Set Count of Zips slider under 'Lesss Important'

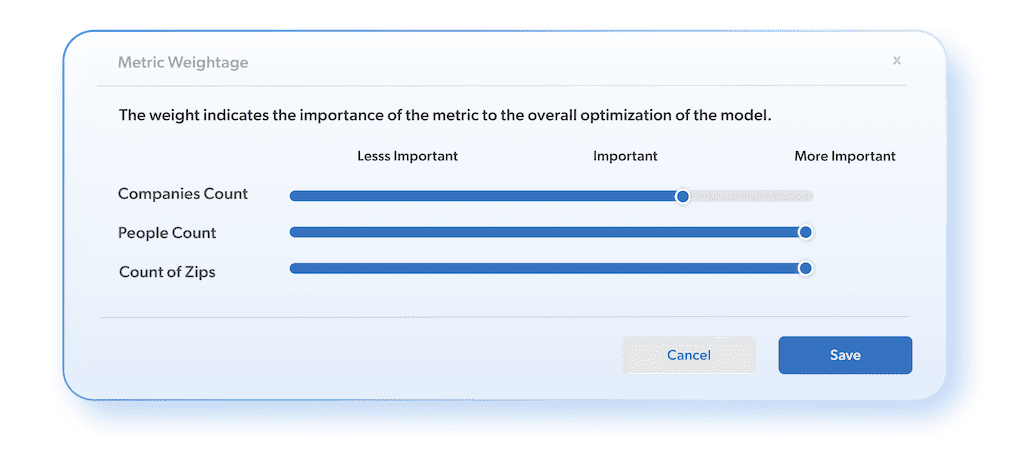click(408, 268)
